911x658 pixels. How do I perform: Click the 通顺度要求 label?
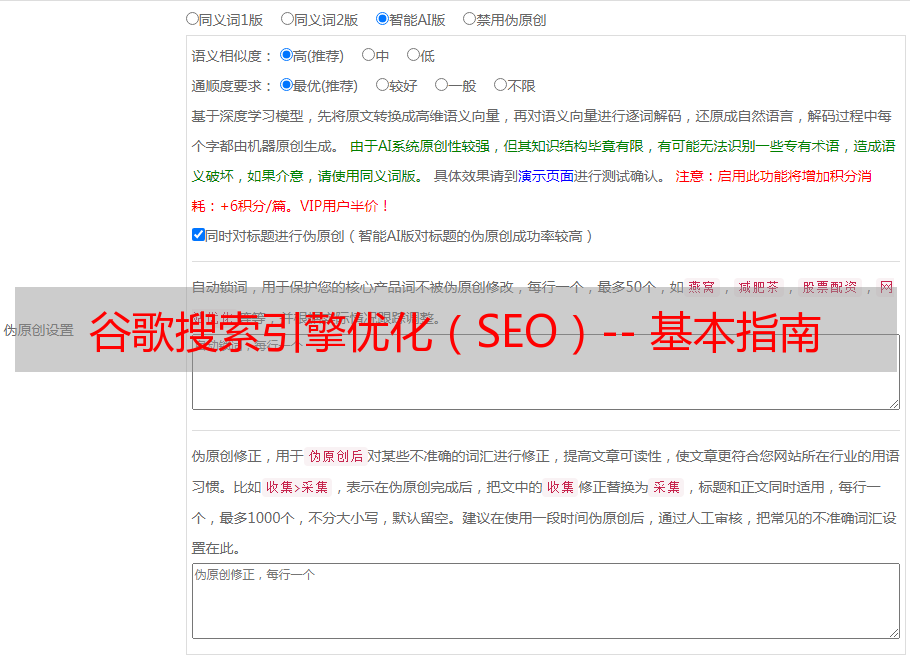[232, 87]
